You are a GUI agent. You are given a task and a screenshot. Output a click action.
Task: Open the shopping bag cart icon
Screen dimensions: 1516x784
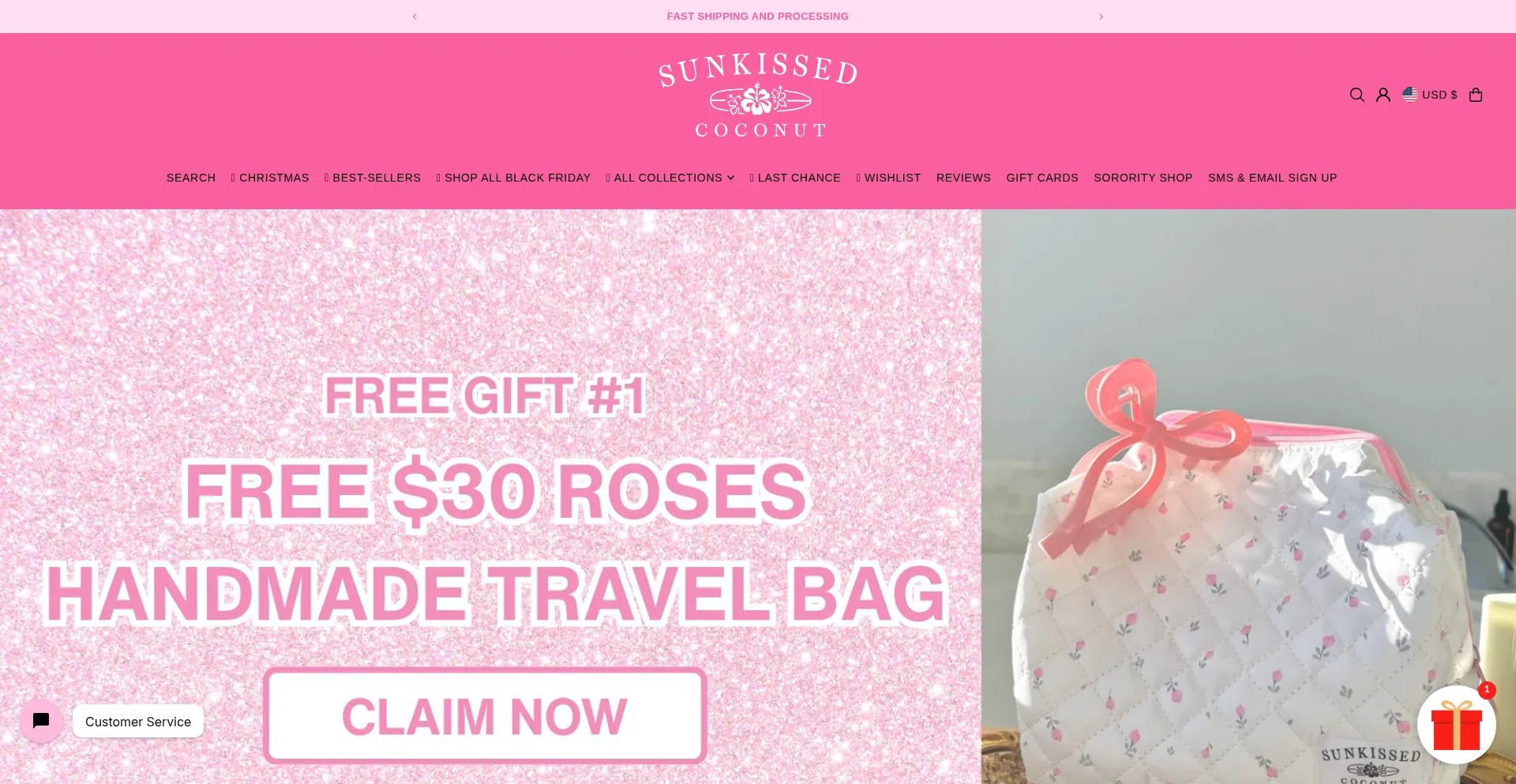tap(1475, 95)
